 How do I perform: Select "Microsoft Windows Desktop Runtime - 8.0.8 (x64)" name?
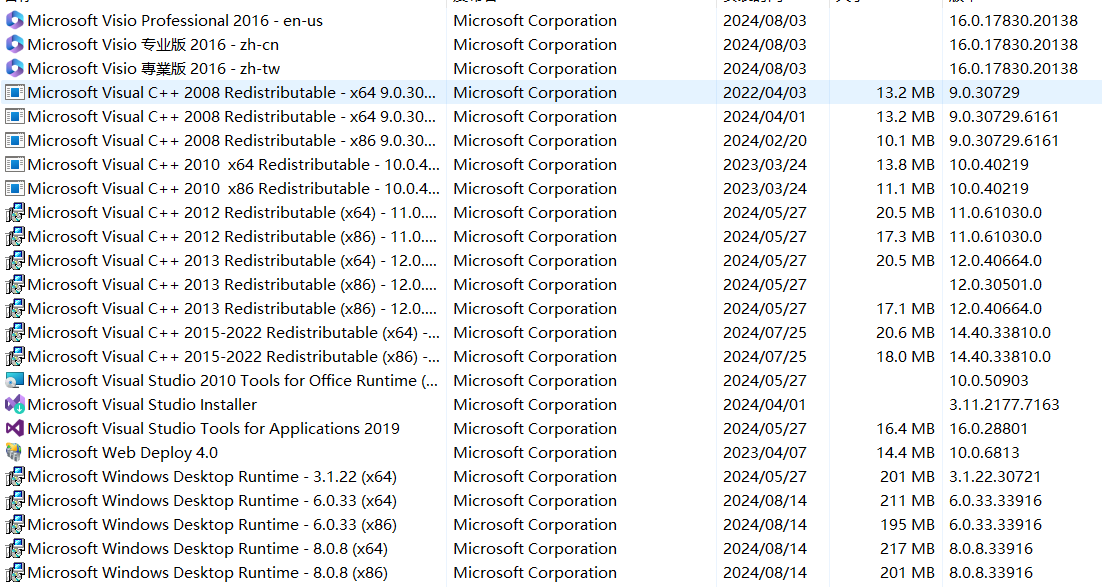click(207, 548)
